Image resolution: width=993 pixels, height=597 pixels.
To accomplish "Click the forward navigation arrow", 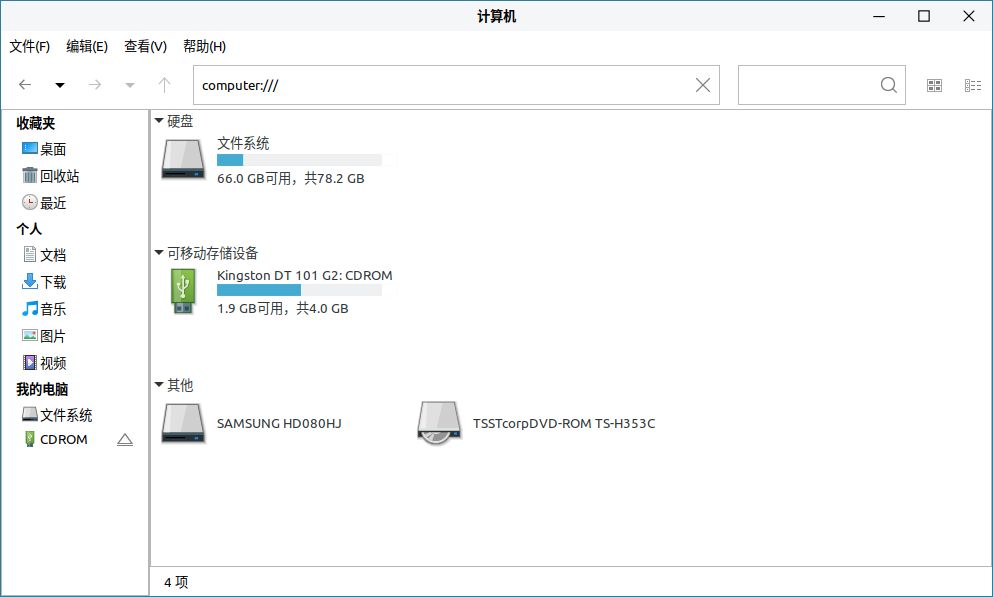I will coord(95,85).
